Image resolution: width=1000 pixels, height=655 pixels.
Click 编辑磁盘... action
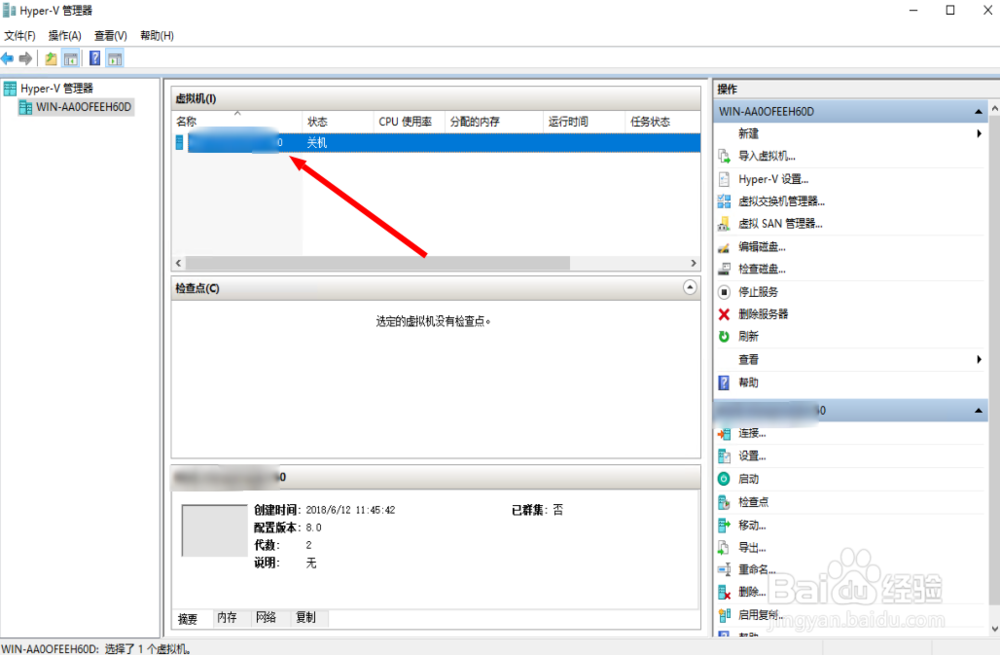click(x=762, y=247)
